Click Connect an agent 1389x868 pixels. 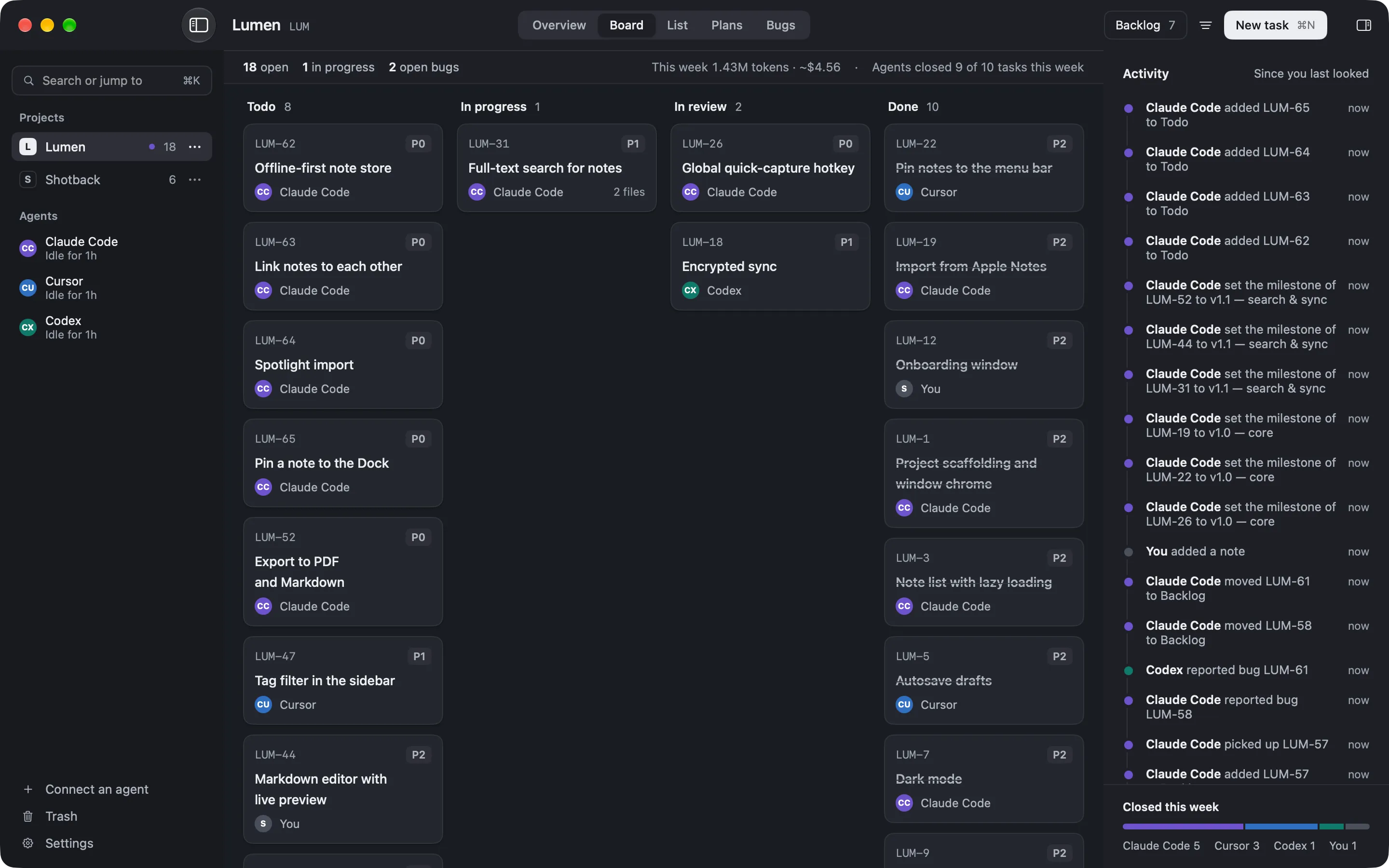coord(96,789)
